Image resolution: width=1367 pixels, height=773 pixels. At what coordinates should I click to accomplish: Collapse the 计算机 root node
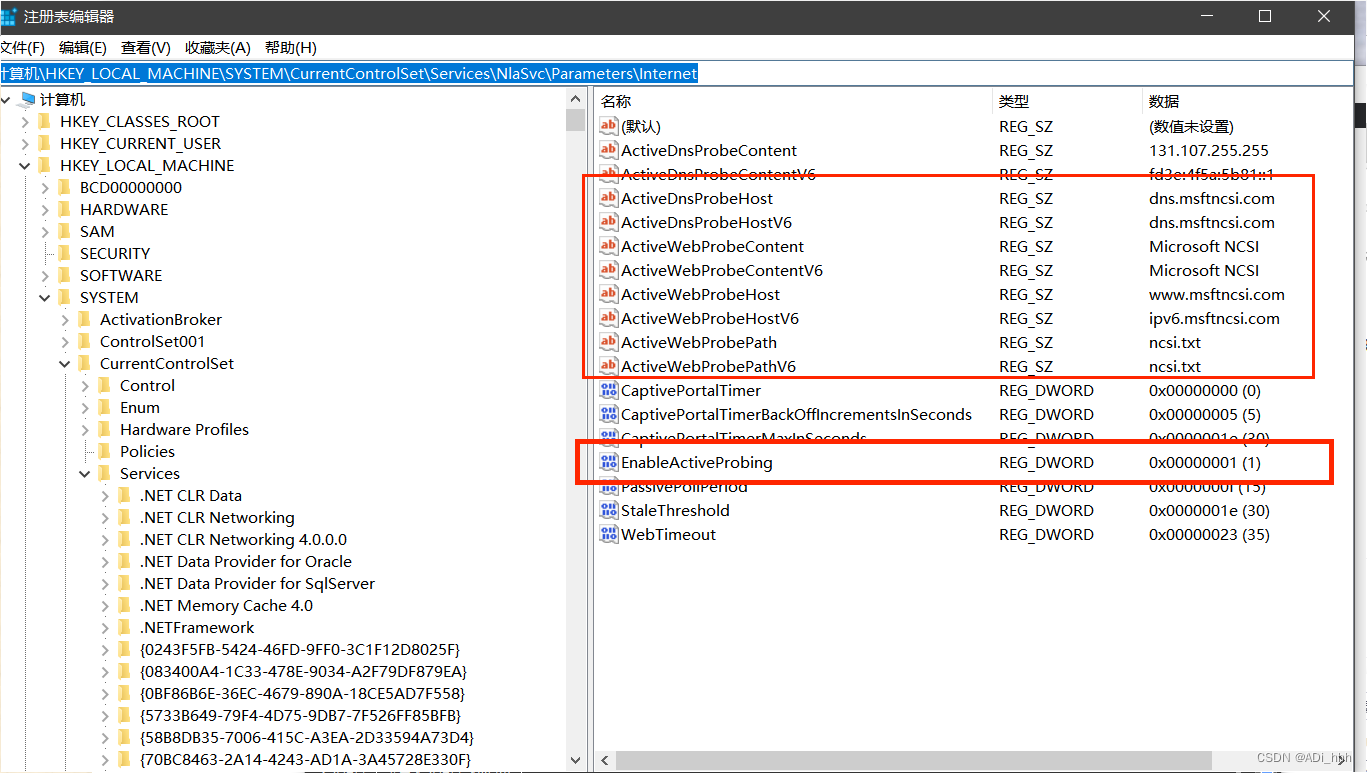(6, 99)
